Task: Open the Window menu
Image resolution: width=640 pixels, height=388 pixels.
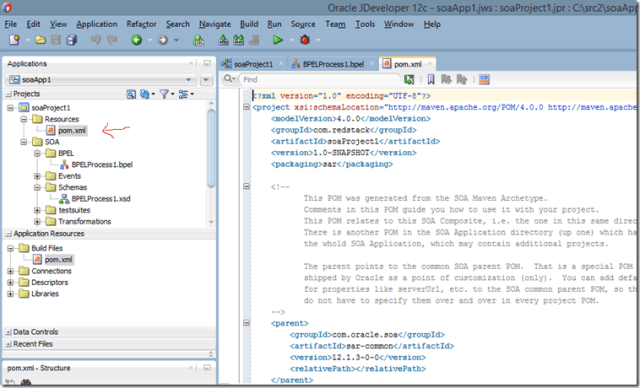Action: [399, 24]
